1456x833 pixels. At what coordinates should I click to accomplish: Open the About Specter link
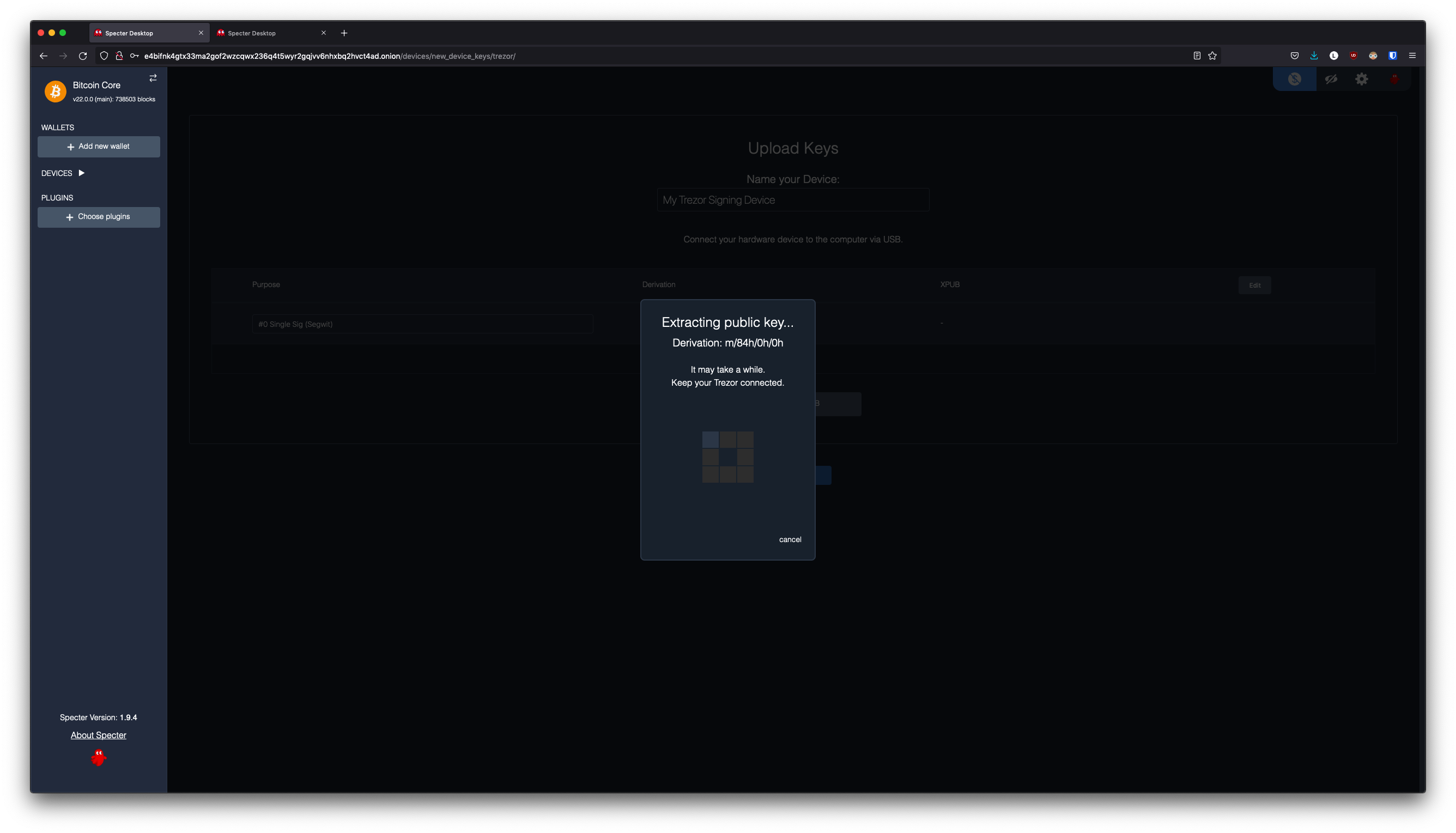tap(99, 735)
